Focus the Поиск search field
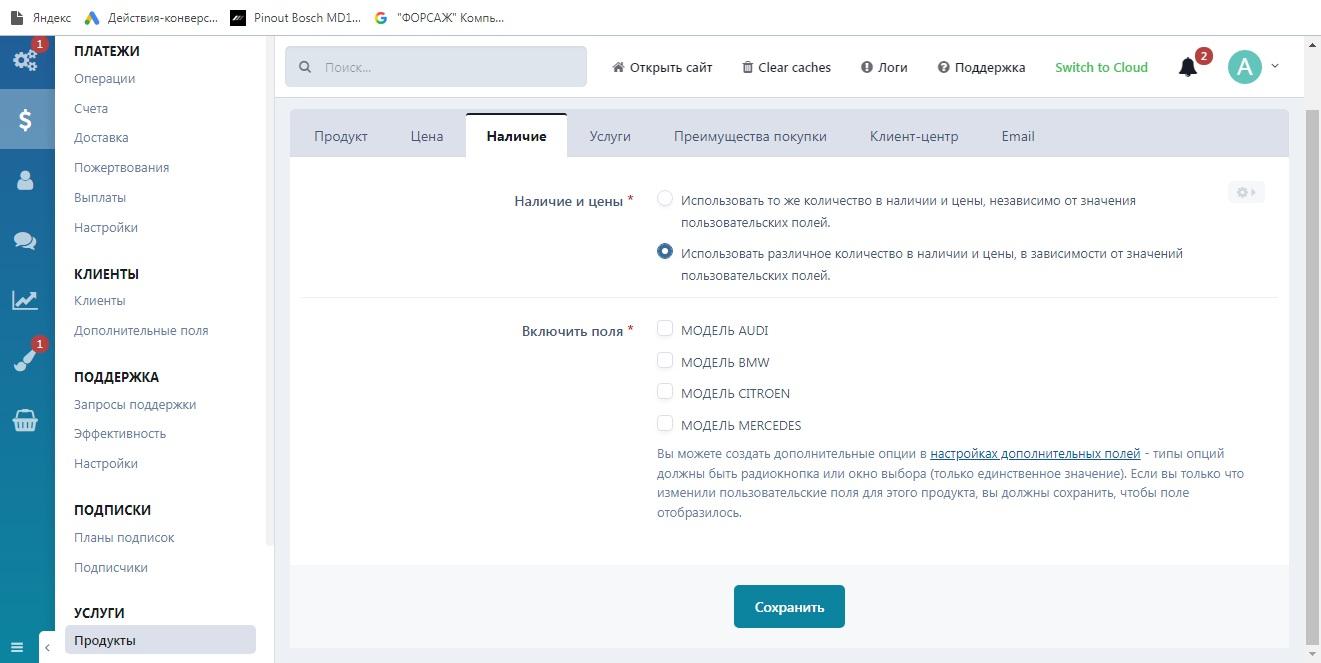 click(x=436, y=67)
